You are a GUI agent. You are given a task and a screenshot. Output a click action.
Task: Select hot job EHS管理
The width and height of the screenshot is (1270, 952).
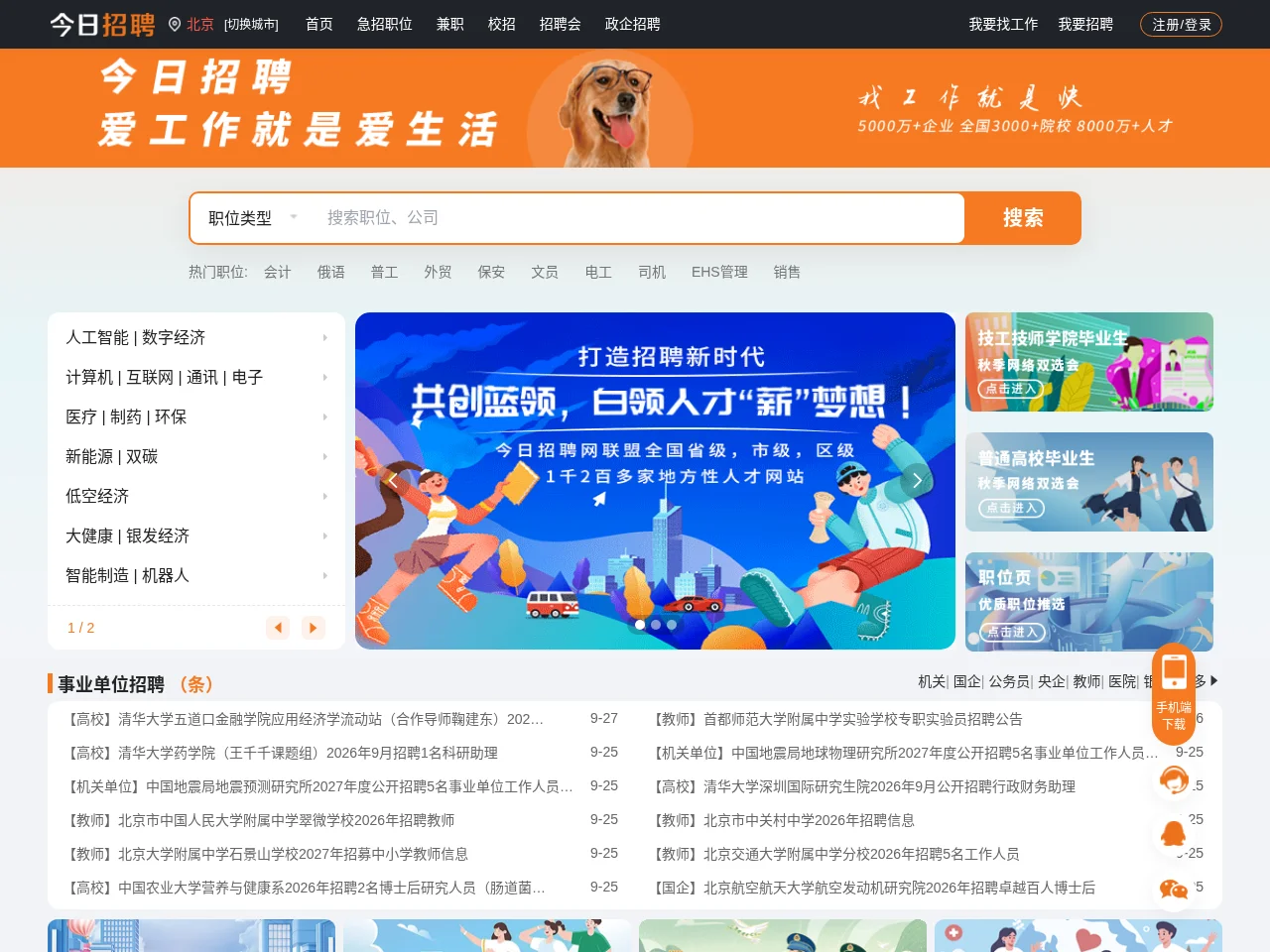(719, 272)
